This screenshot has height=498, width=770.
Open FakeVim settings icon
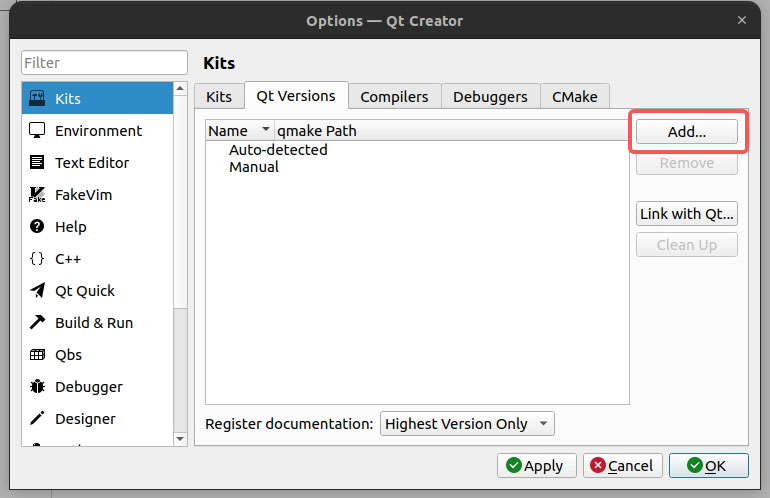37,194
